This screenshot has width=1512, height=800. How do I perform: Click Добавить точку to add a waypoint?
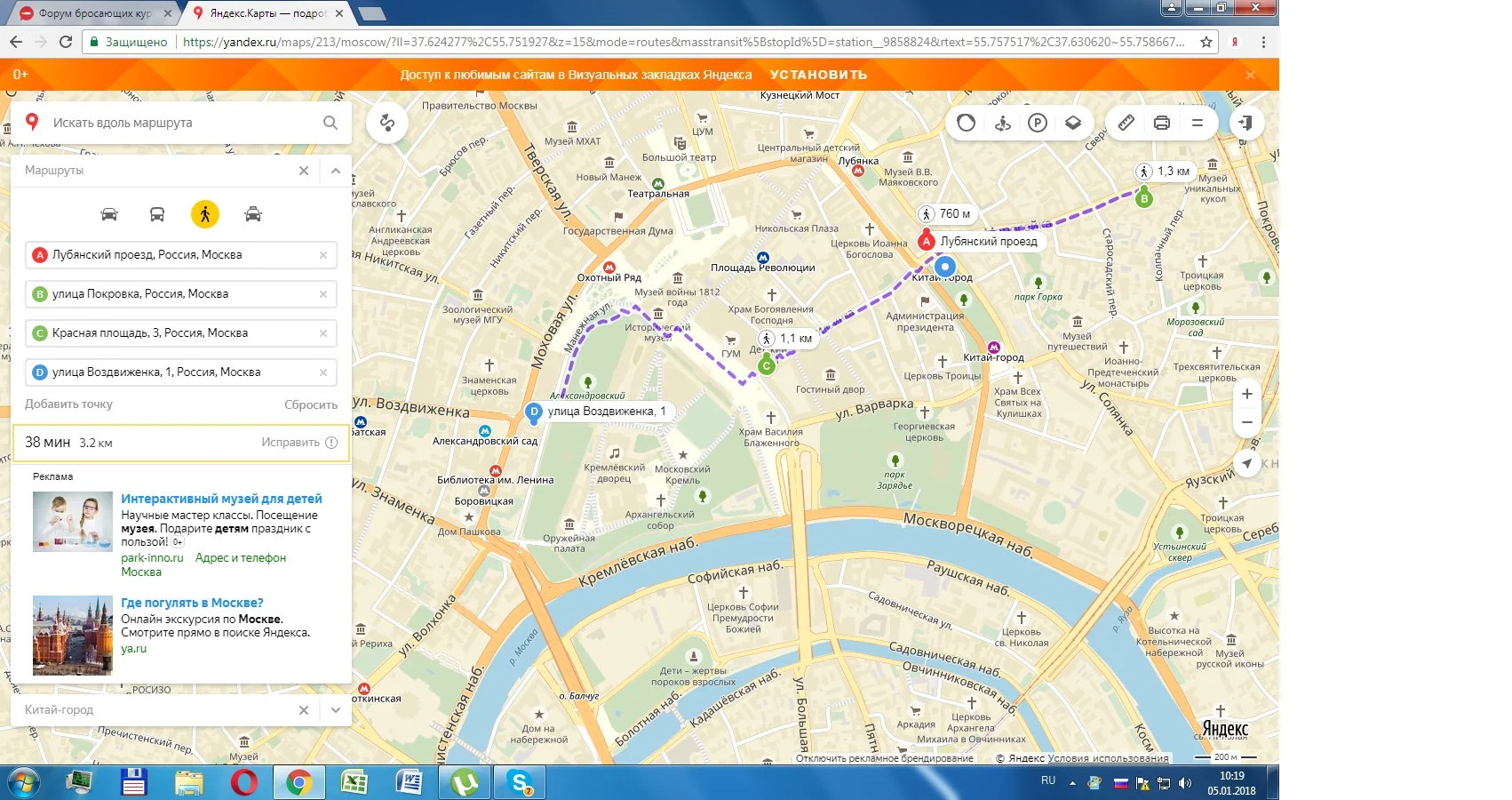pyautogui.click(x=68, y=404)
